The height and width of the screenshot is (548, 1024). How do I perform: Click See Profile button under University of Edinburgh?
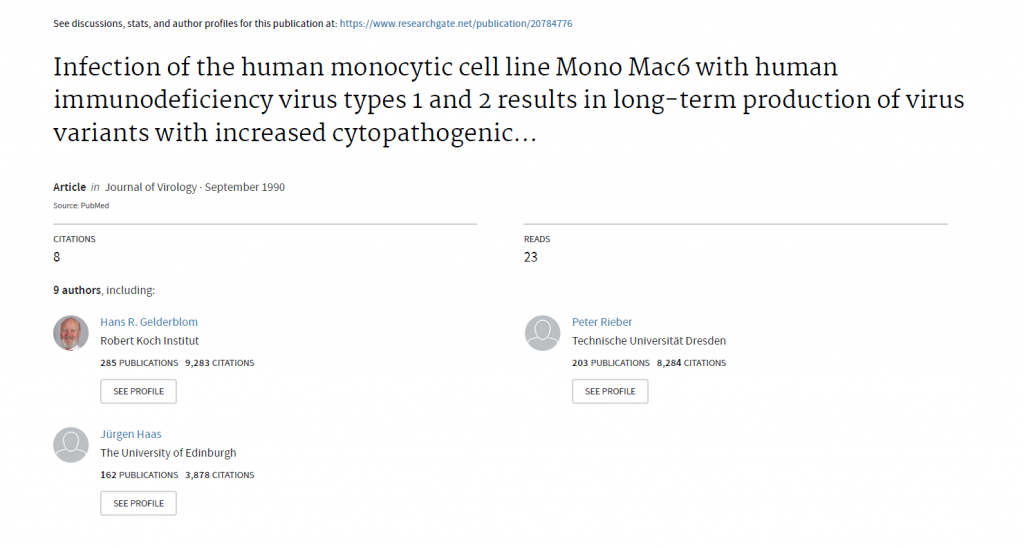pos(138,504)
